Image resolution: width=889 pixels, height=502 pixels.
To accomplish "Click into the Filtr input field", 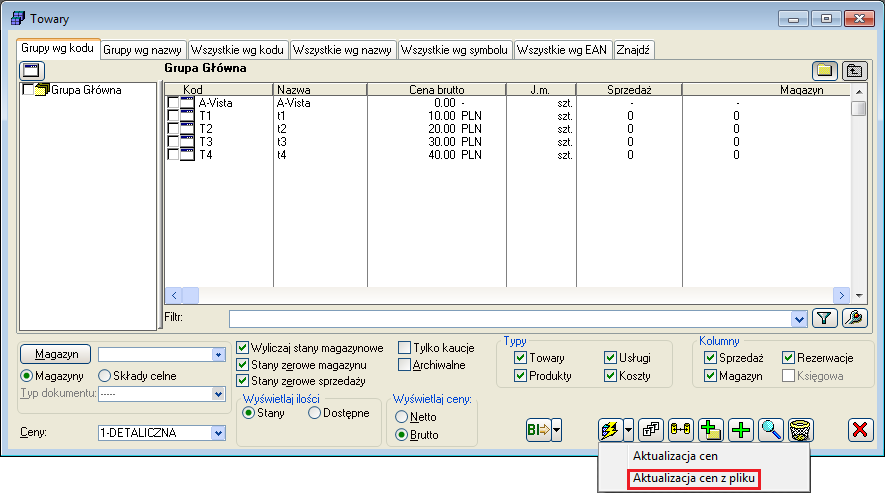I will pyautogui.click(x=511, y=319).
